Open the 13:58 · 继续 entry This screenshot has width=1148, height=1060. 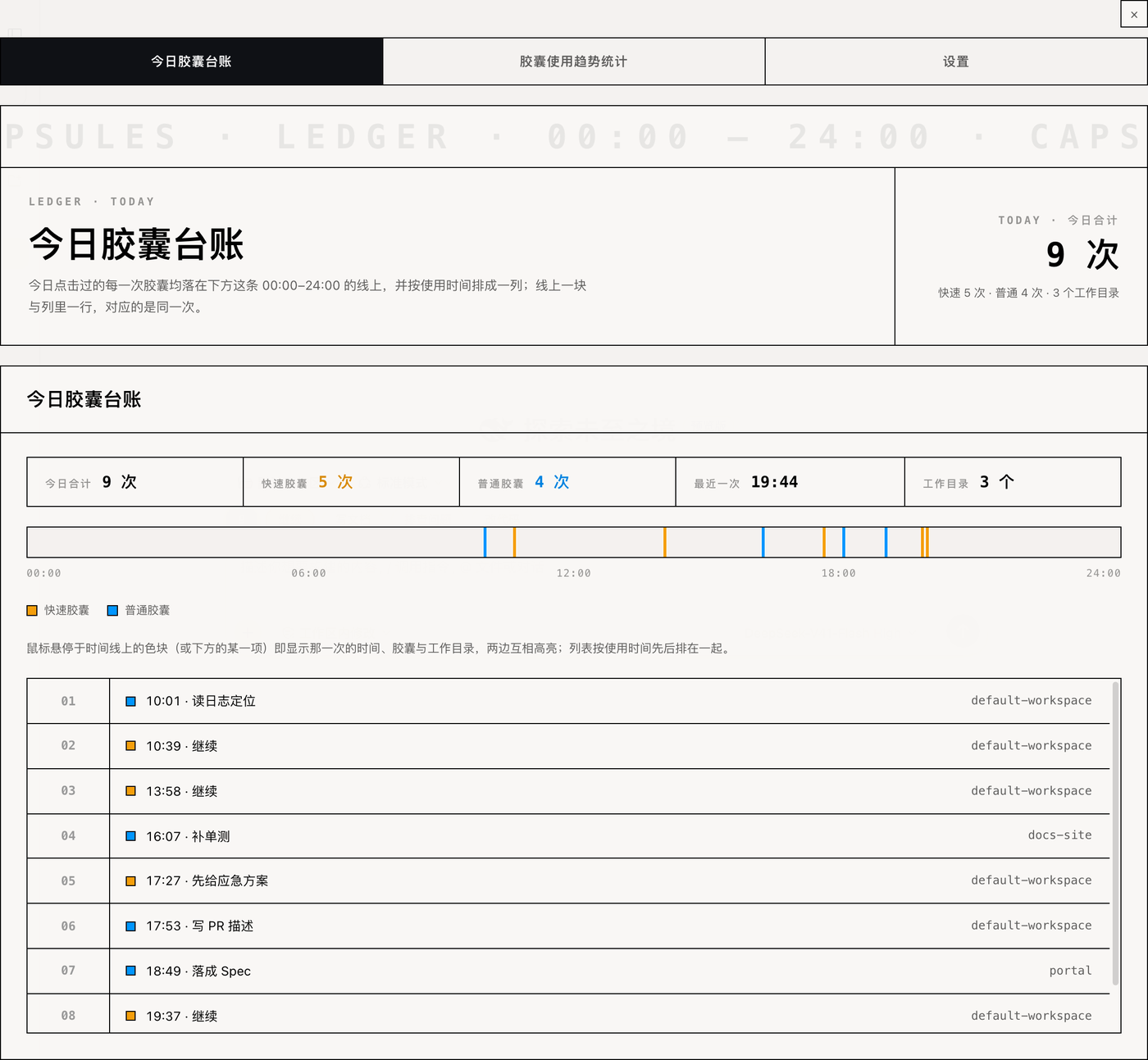pyautogui.click(x=568, y=791)
